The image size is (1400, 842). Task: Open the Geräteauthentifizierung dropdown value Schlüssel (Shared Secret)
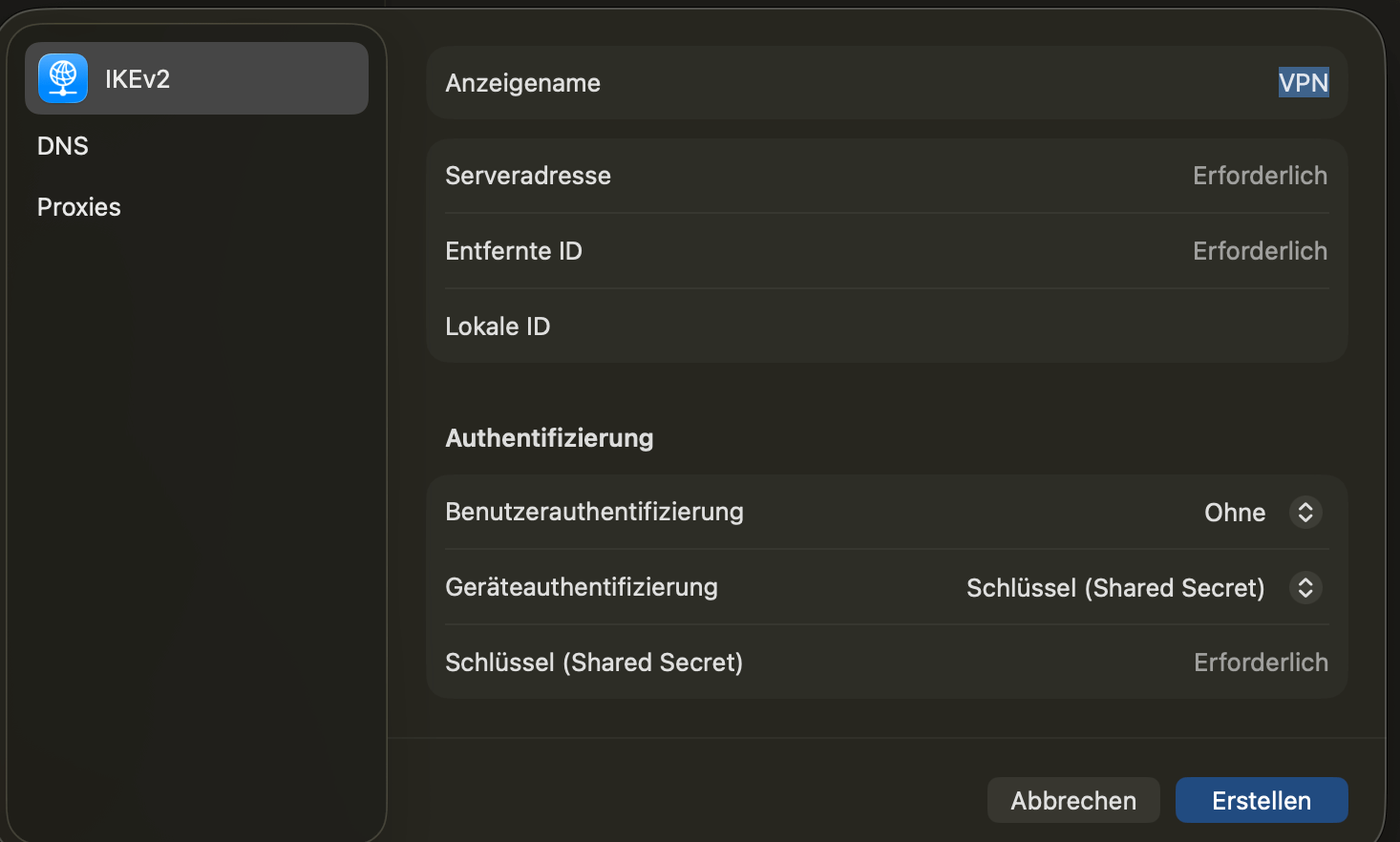click(x=1114, y=588)
